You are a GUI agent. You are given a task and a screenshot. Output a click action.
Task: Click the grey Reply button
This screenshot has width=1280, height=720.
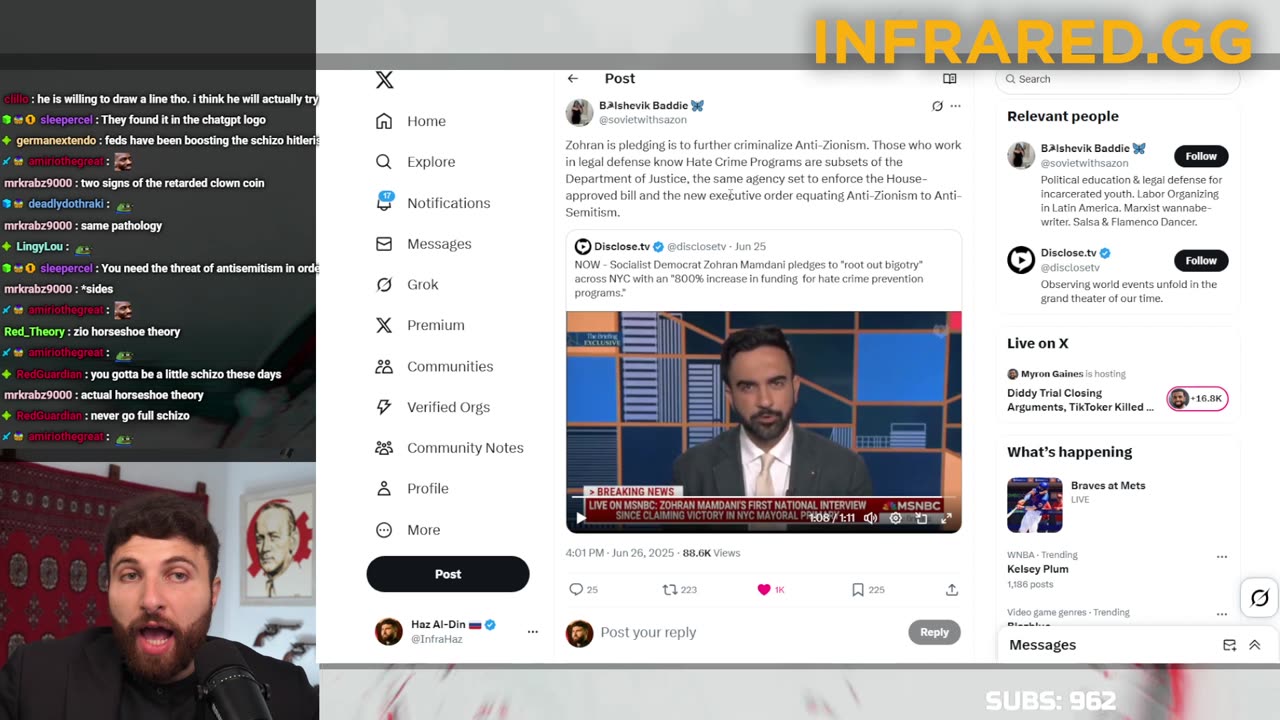click(x=934, y=632)
